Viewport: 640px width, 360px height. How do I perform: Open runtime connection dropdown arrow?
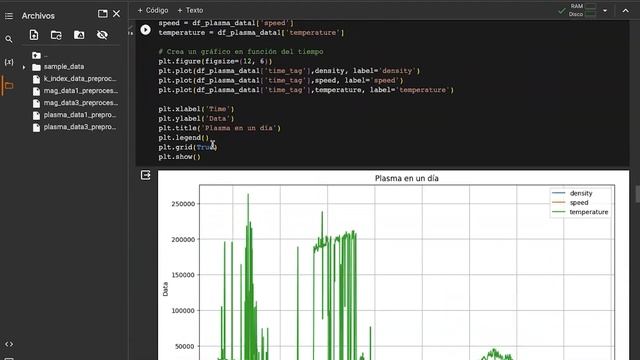tap(605, 11)
